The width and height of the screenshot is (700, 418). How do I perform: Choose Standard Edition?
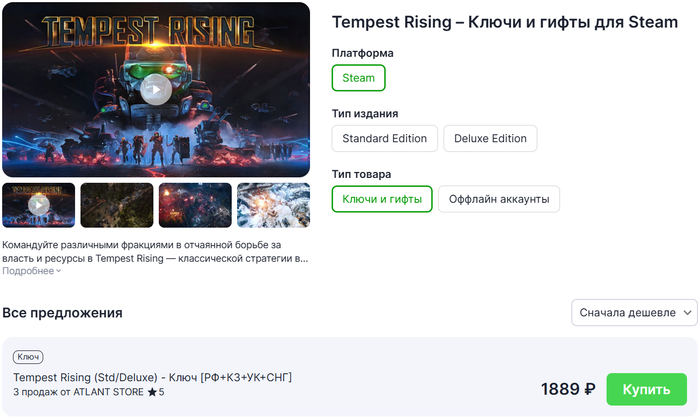(x=384, y=138)
